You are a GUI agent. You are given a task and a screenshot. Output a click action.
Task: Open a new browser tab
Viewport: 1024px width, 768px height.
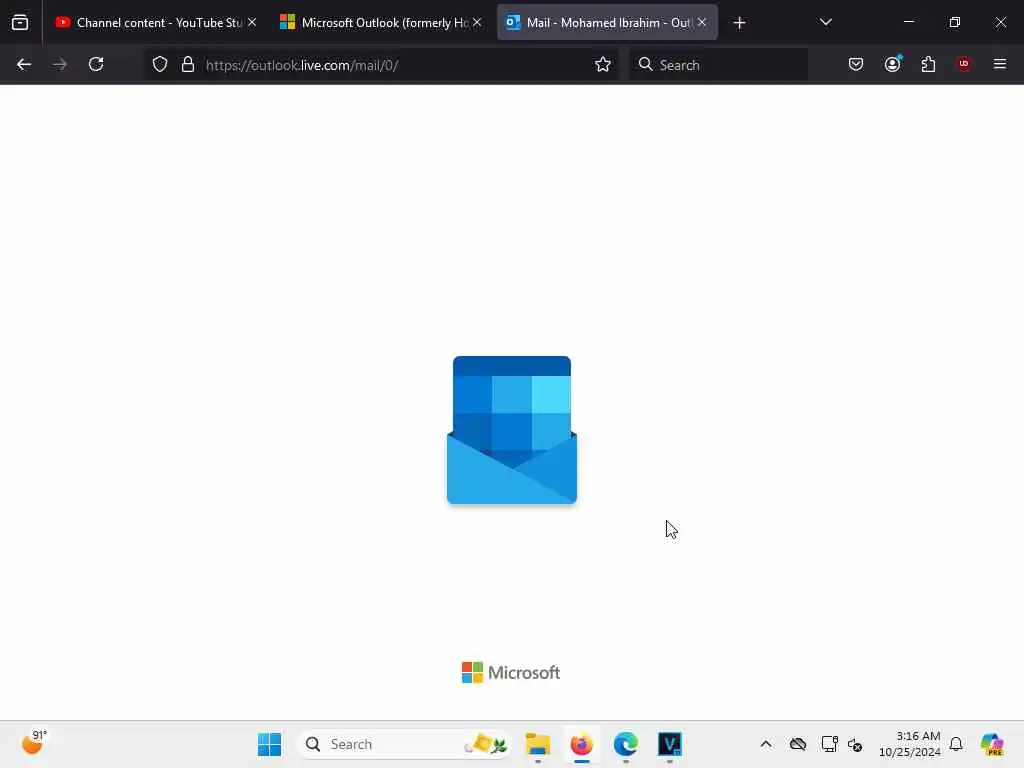tap(739, 23)
